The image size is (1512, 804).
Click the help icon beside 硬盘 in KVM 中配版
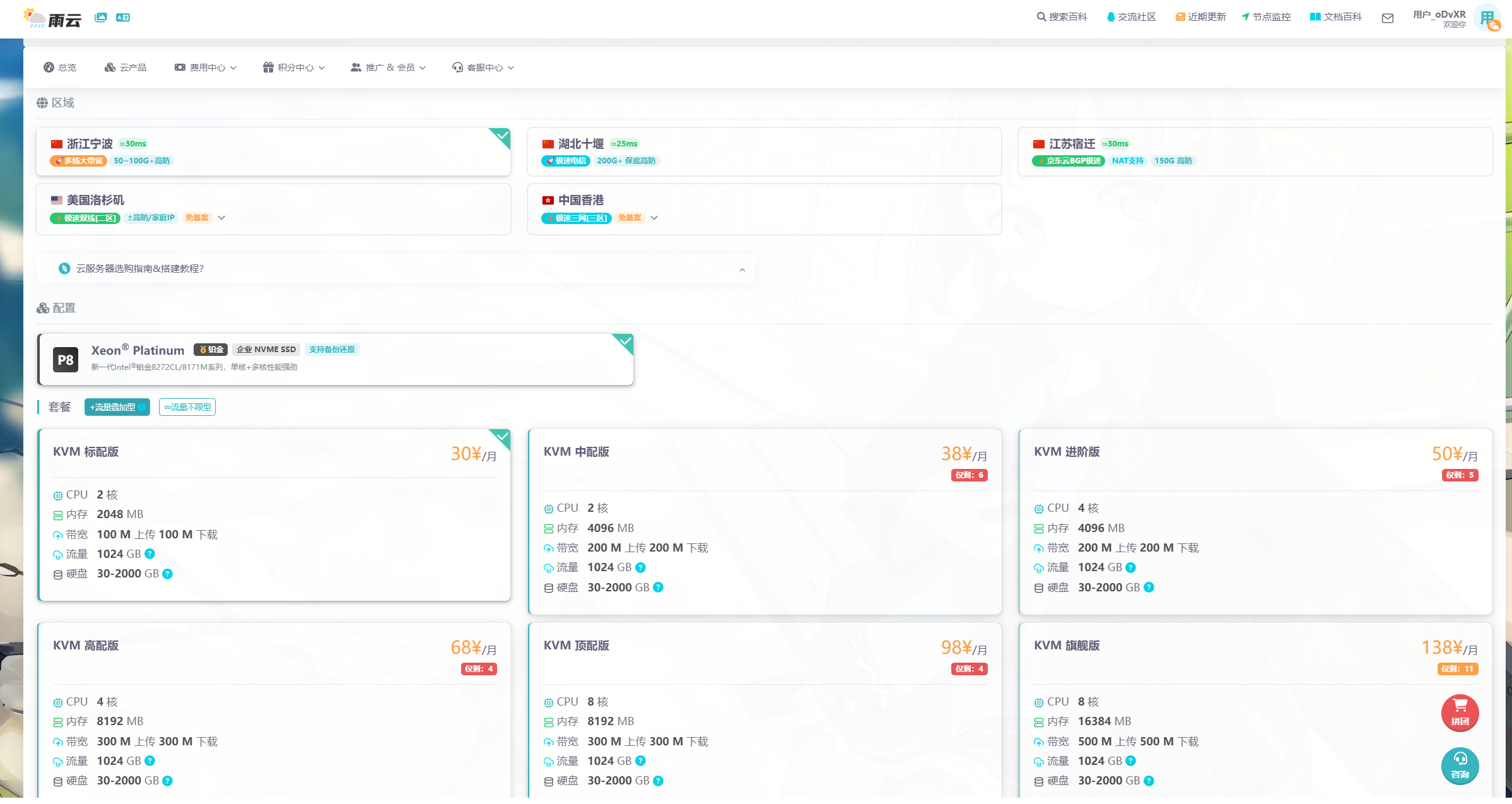658,588
